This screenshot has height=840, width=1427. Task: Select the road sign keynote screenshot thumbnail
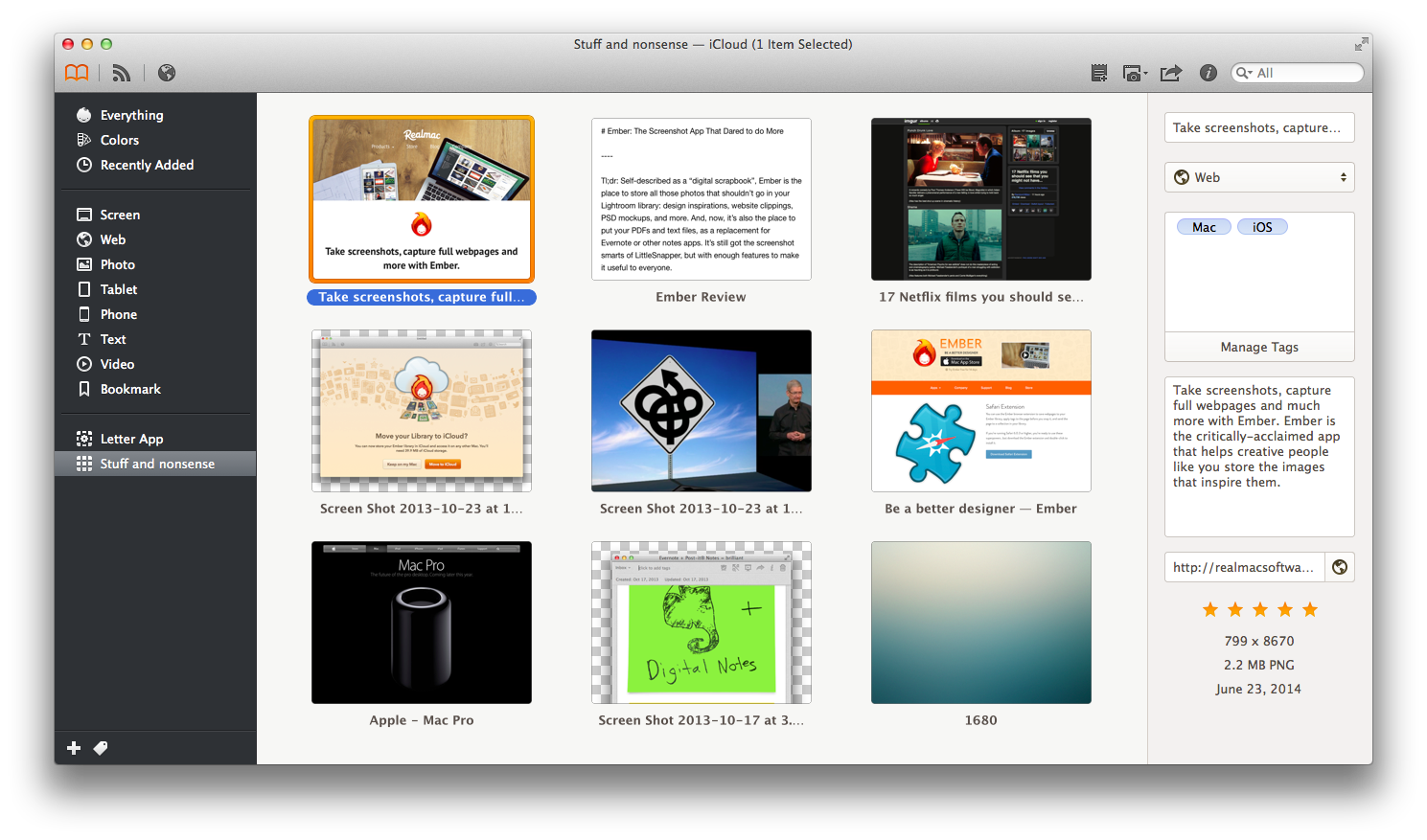tap(702, 411)
